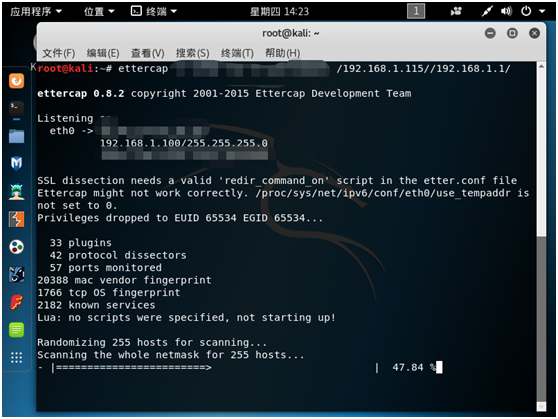Viewport: 558px width, 419px height.
Task: Launch the terminal dock icon
Action: coord(16,108)
